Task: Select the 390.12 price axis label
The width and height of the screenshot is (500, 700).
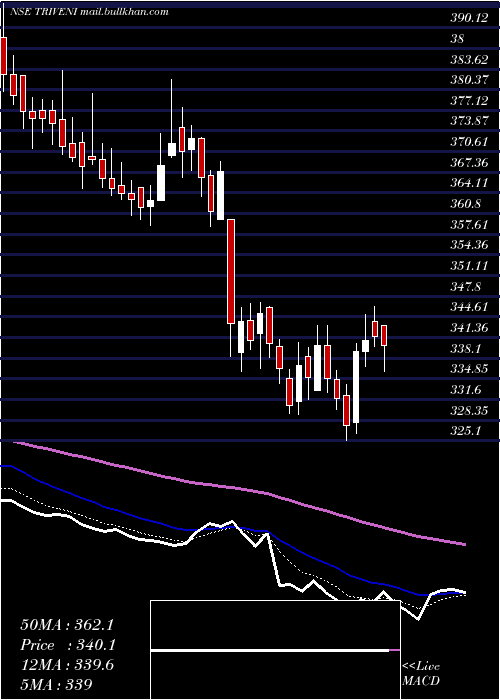Action: tap(469, 18)
